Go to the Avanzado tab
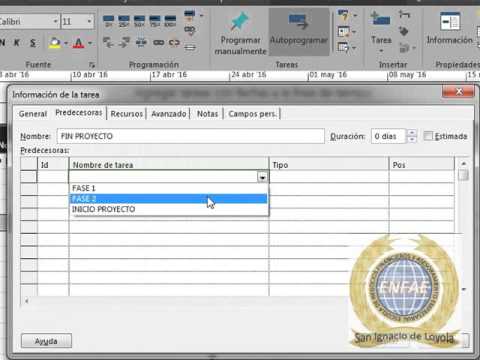This screenshot has height=360, width=480. [x=169, y=114]
